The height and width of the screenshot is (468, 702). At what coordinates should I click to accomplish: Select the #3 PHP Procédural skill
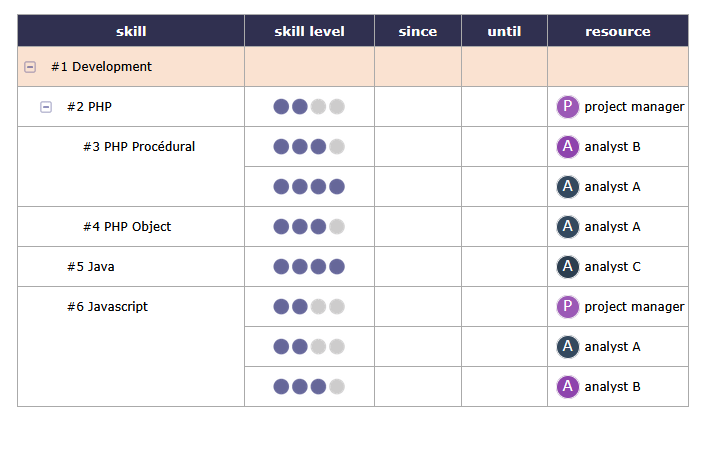pos(139,147)
